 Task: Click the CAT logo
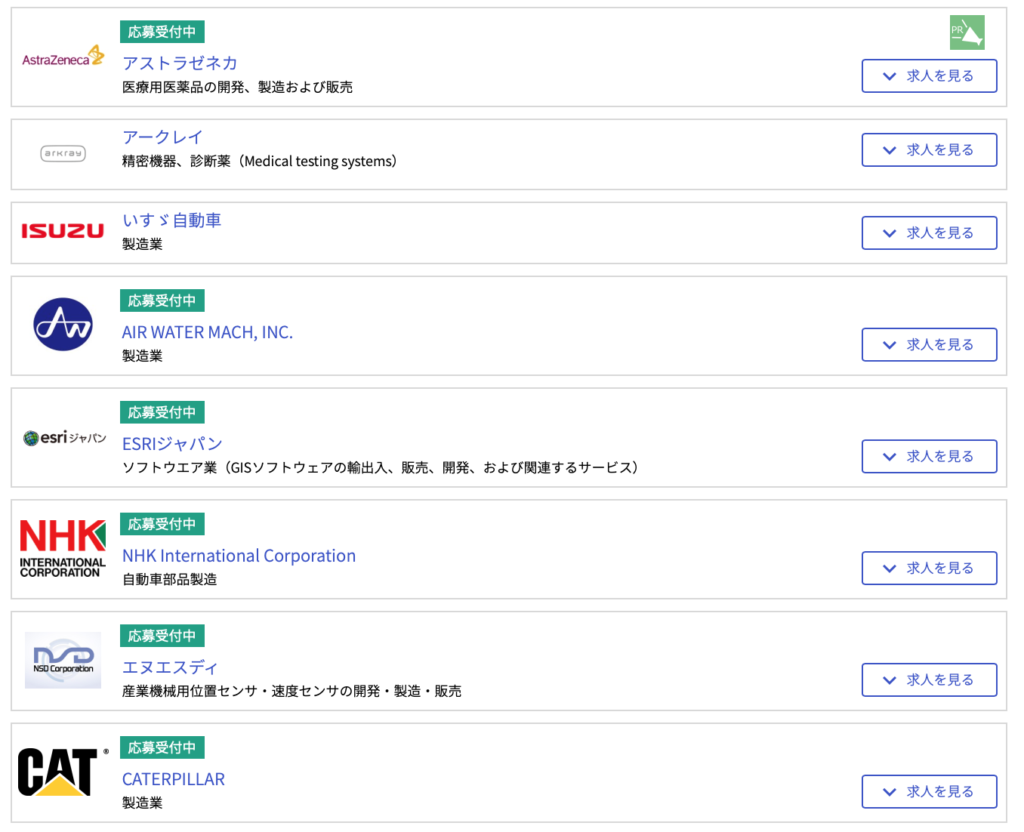click(63, 772)
